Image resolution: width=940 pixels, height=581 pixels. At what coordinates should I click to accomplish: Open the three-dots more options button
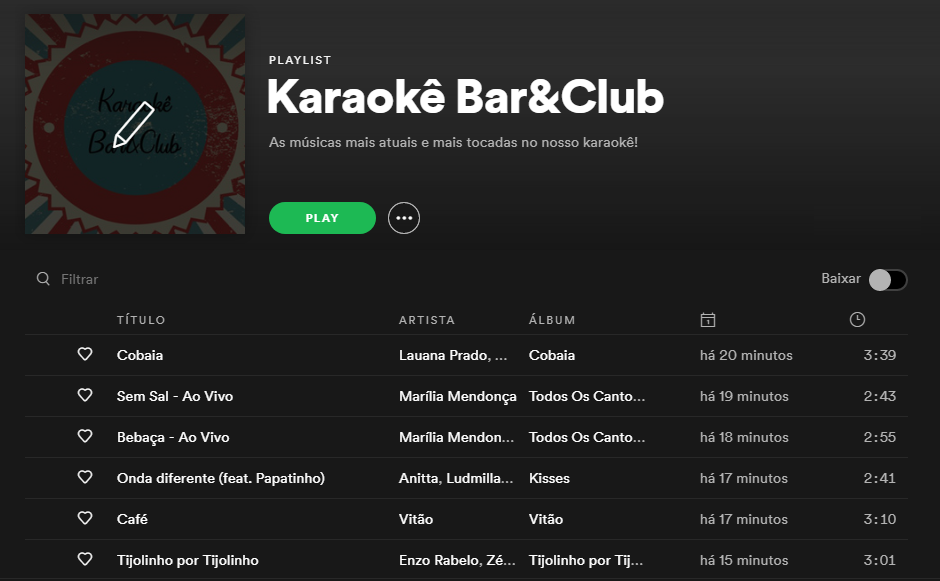click(404, 218)
